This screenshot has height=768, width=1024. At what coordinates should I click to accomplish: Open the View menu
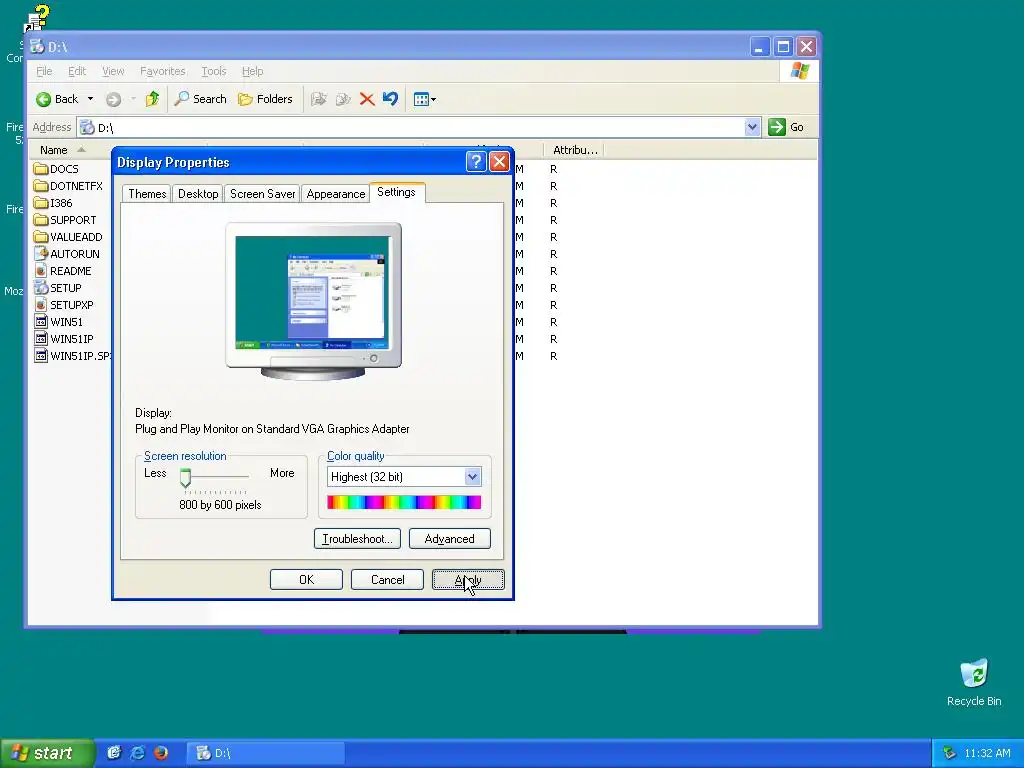click(113, 71)
